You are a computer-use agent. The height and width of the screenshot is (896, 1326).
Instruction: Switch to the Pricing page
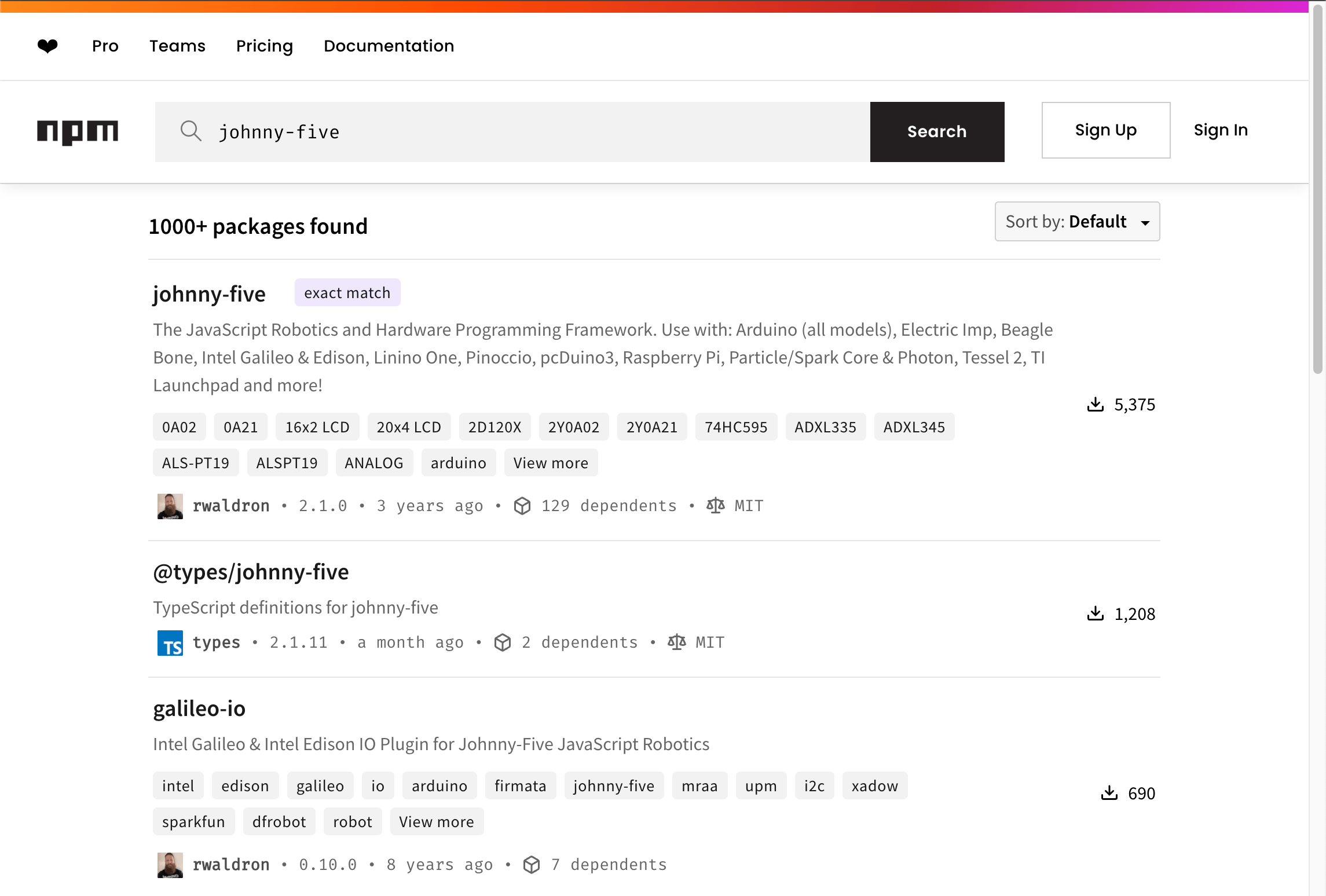coord(264,46)
